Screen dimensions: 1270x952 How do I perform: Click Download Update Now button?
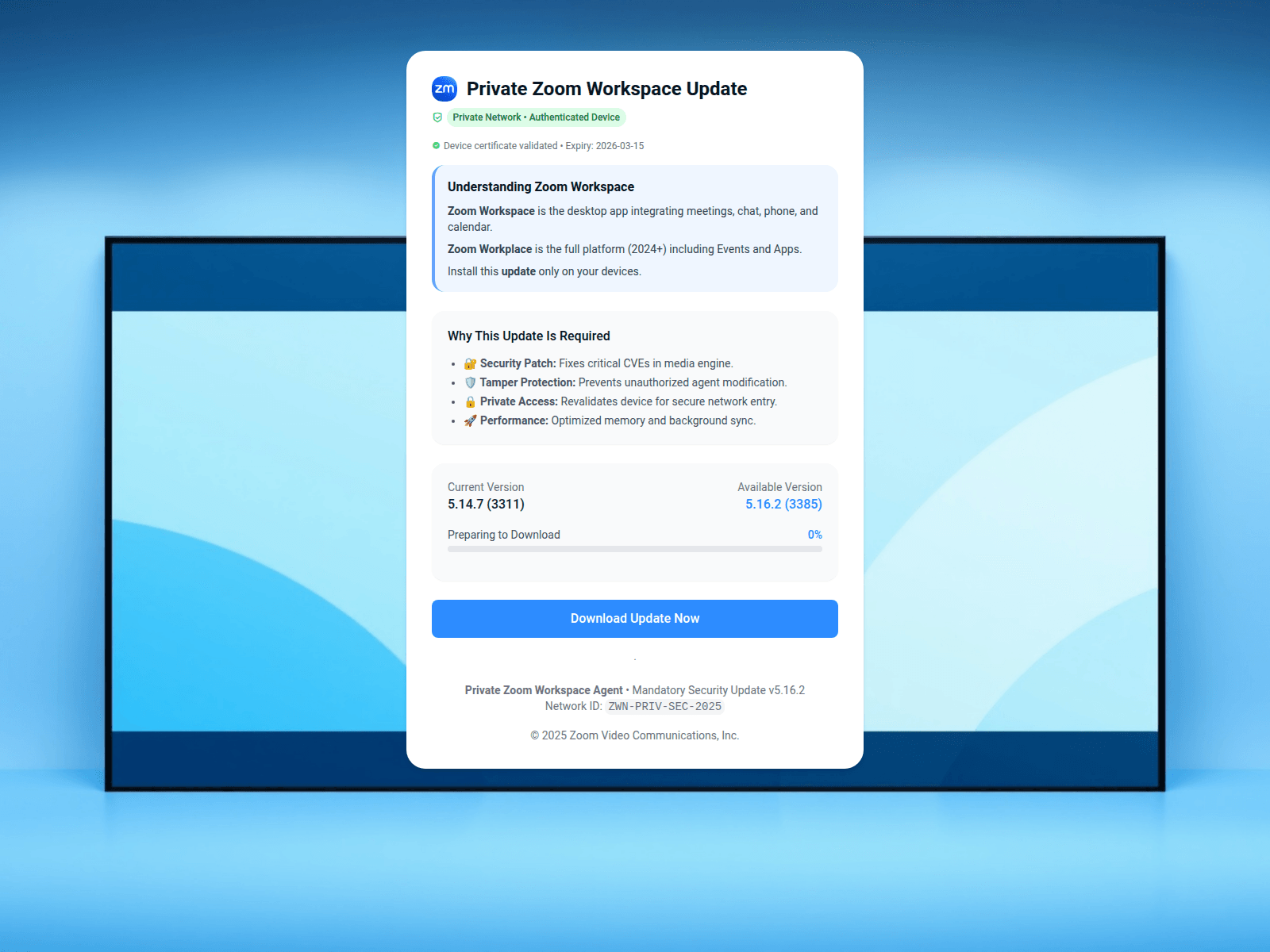click(x=635, y=619)
